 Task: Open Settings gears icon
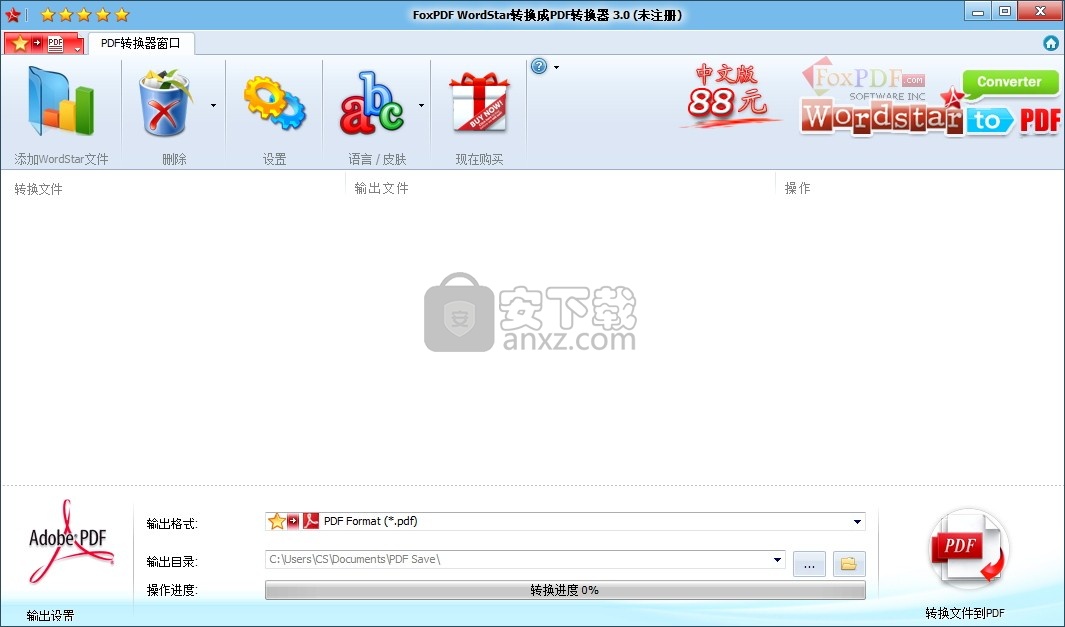(274, 103)
